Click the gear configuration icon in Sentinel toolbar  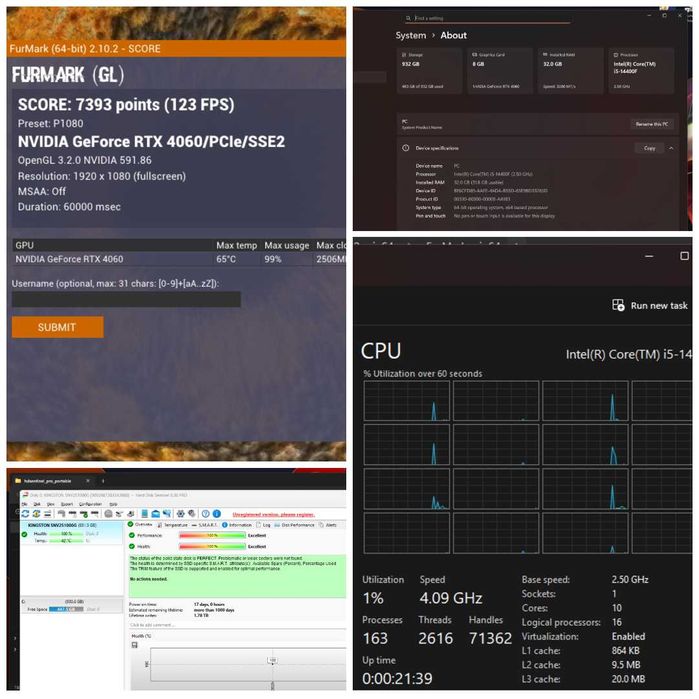tap(181, 514)
